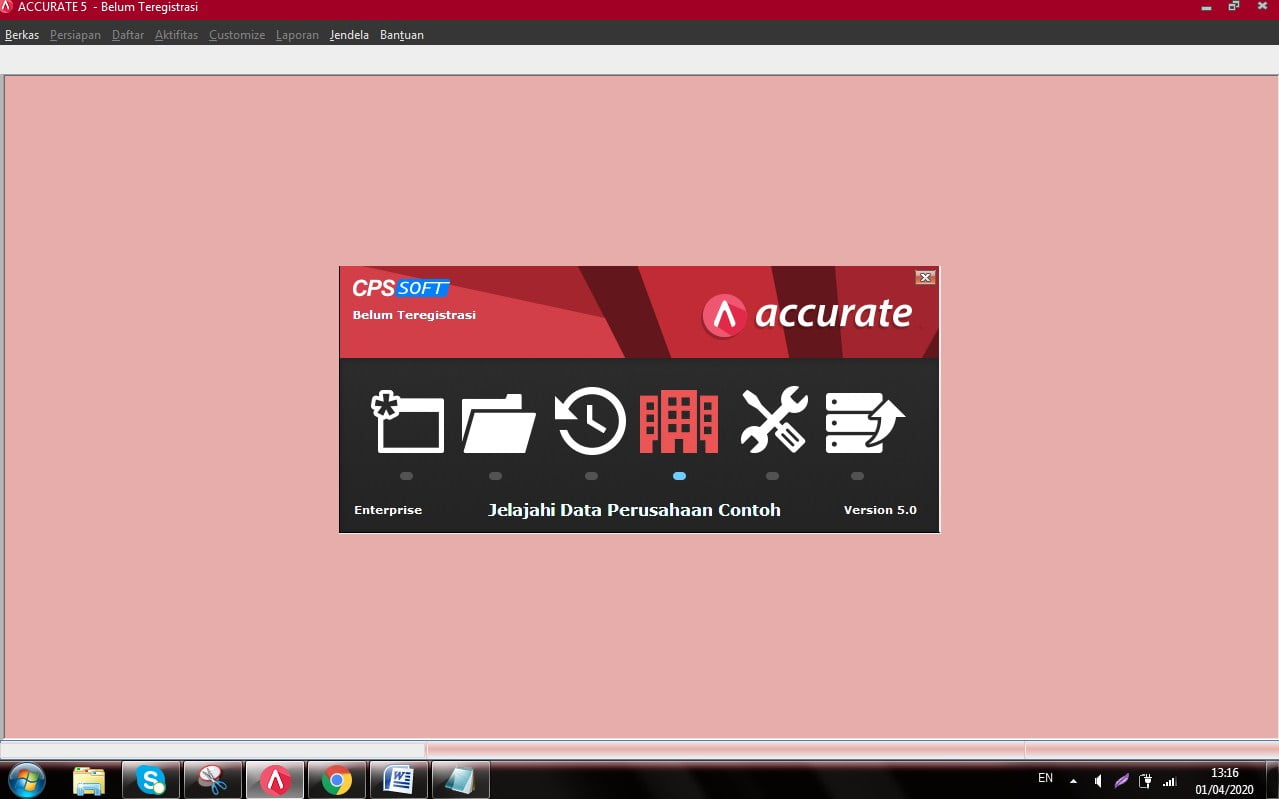
Task: Open Microsoft Word from taskbar
Action: coord(399,780)
